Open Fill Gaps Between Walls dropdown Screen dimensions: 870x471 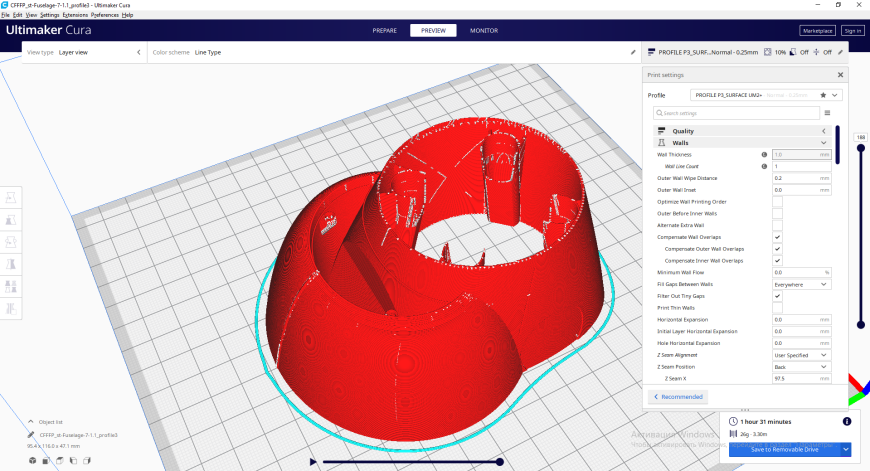801,284
